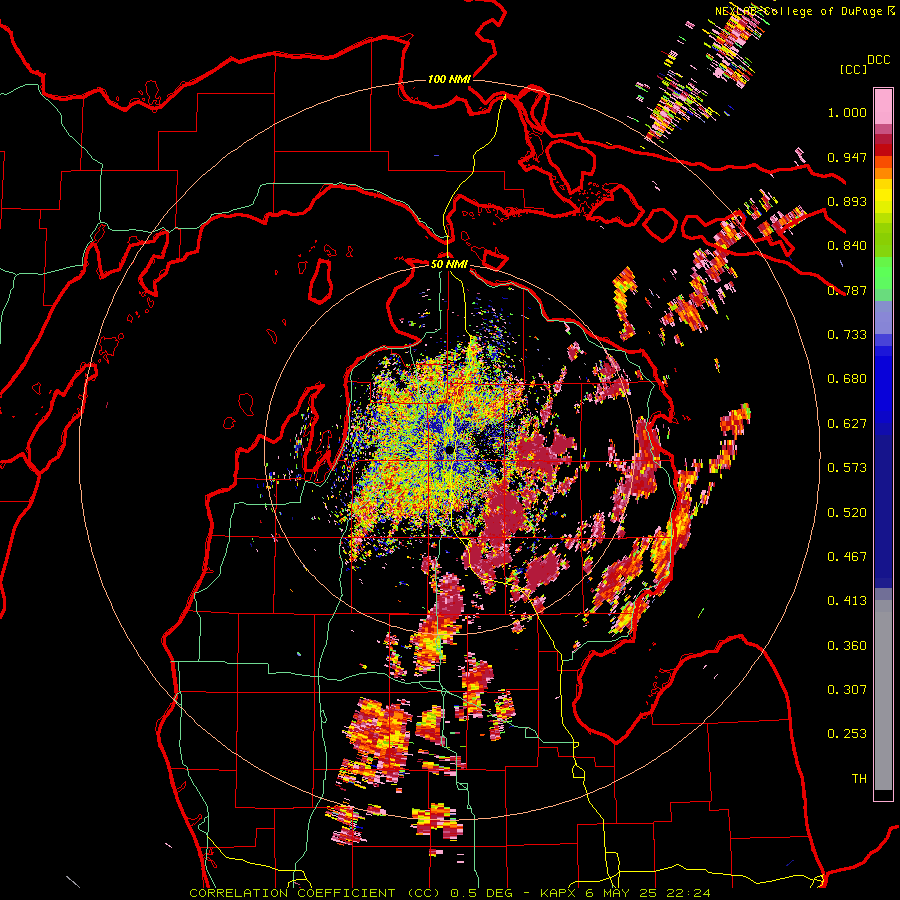The image size is (900, 900).
Task: Click the 0.467 scale value
Action: pyautogui.click(x=847, y=557)
